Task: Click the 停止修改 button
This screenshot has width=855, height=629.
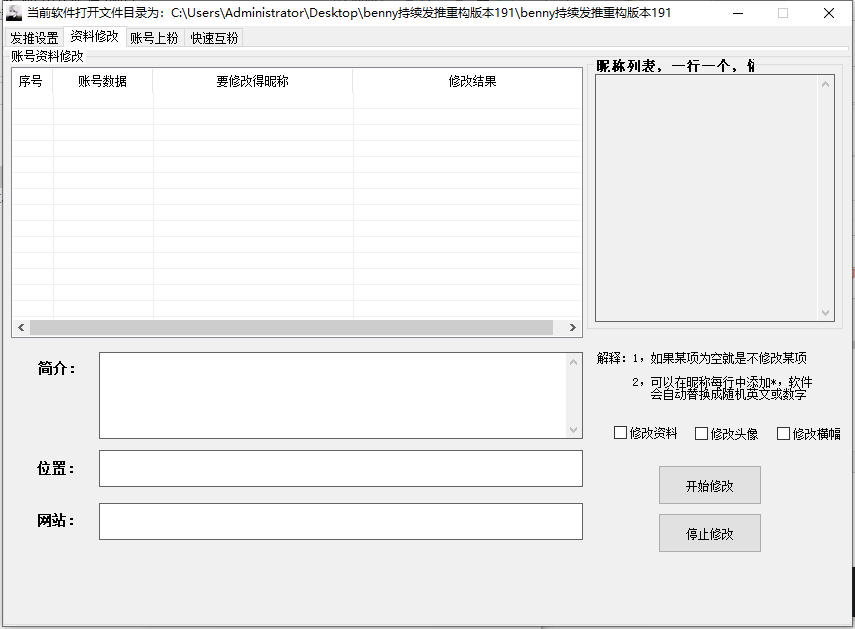Action: [709, 533]
